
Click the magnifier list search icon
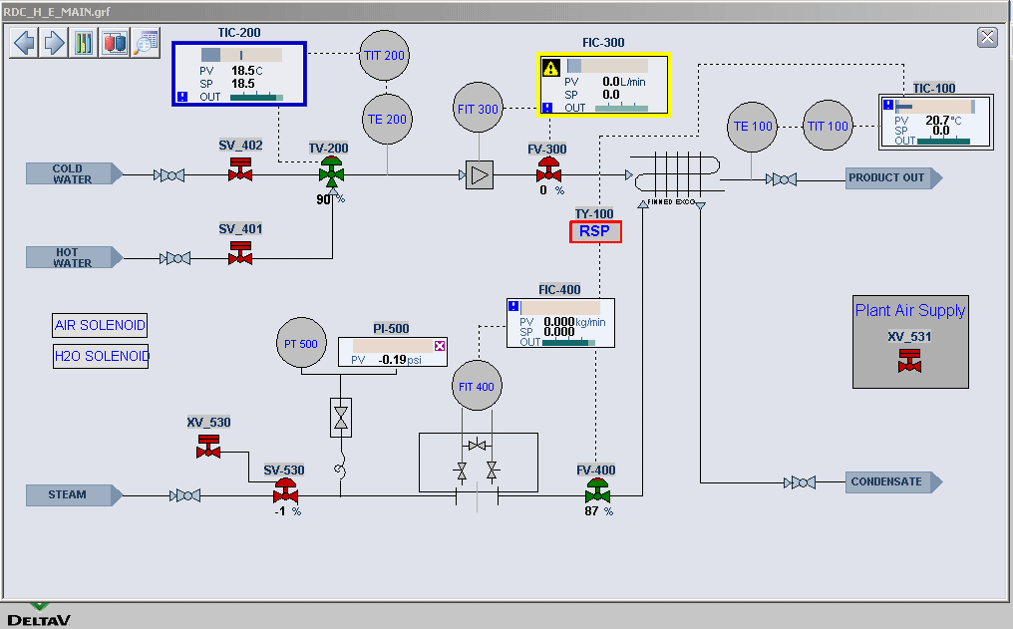click(x=146, y=43)
